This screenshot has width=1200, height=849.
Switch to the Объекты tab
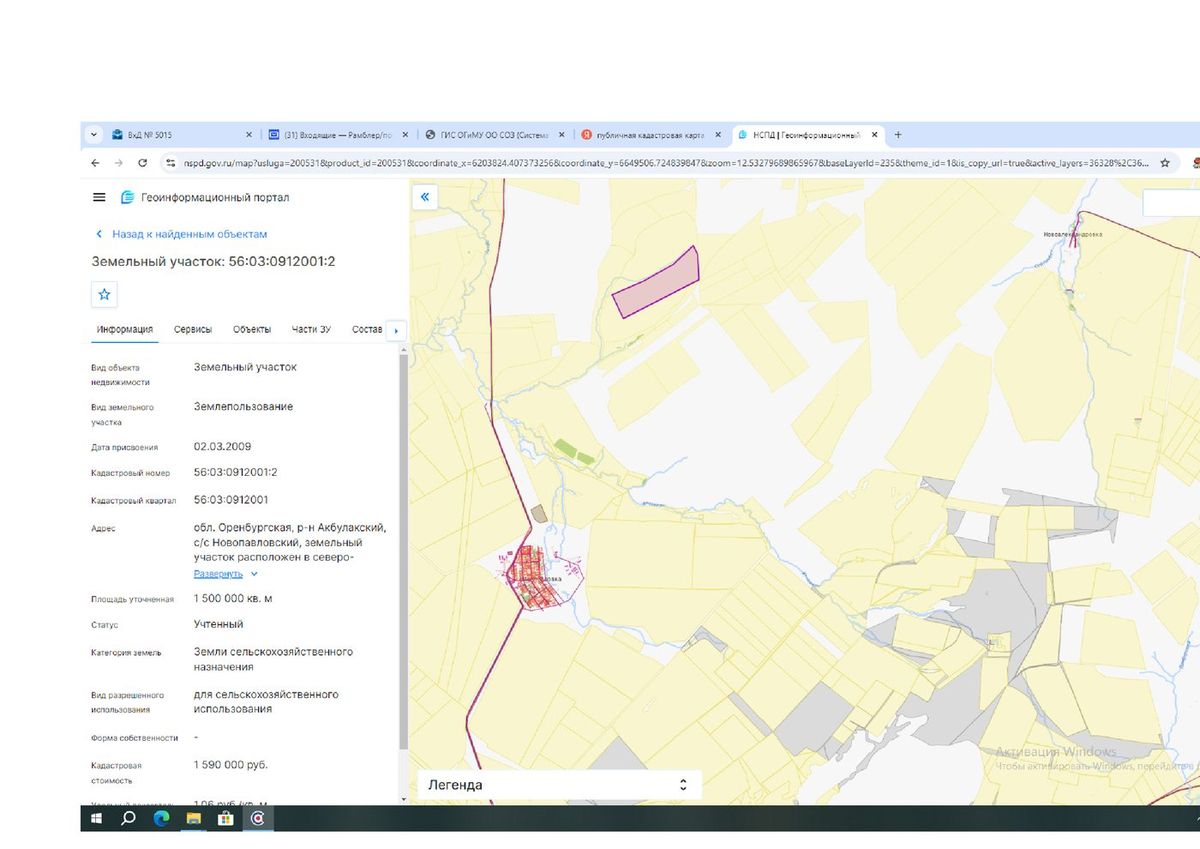click(252, 329)
